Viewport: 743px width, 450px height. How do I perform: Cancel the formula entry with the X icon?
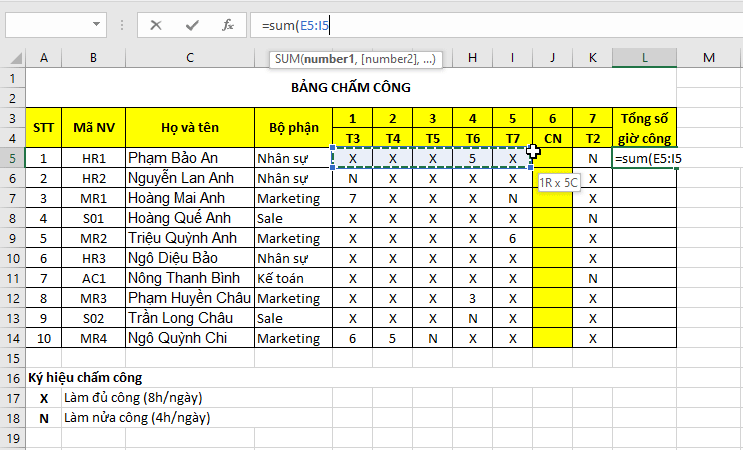click(155, 25)
